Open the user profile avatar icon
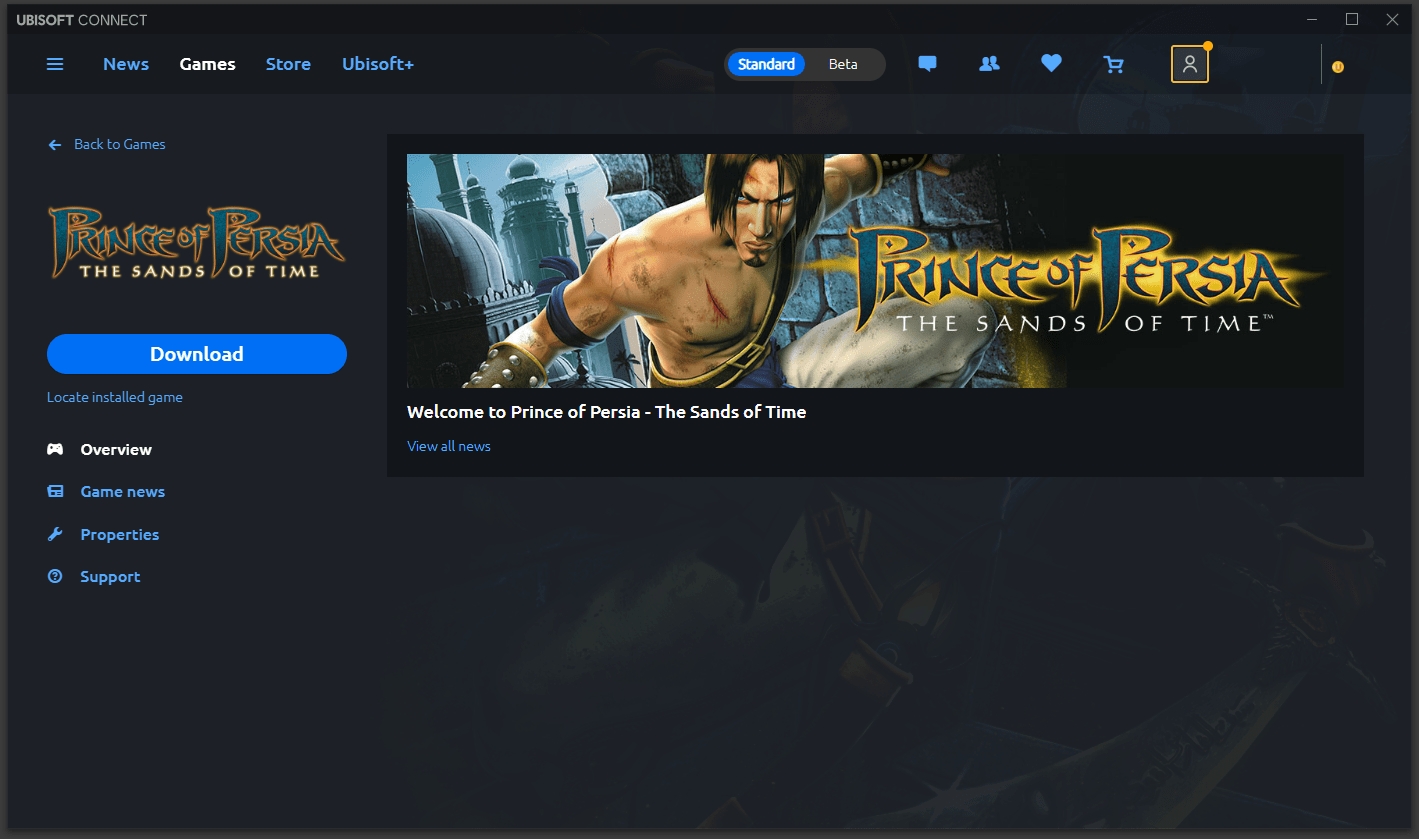 coord(1189,64)
